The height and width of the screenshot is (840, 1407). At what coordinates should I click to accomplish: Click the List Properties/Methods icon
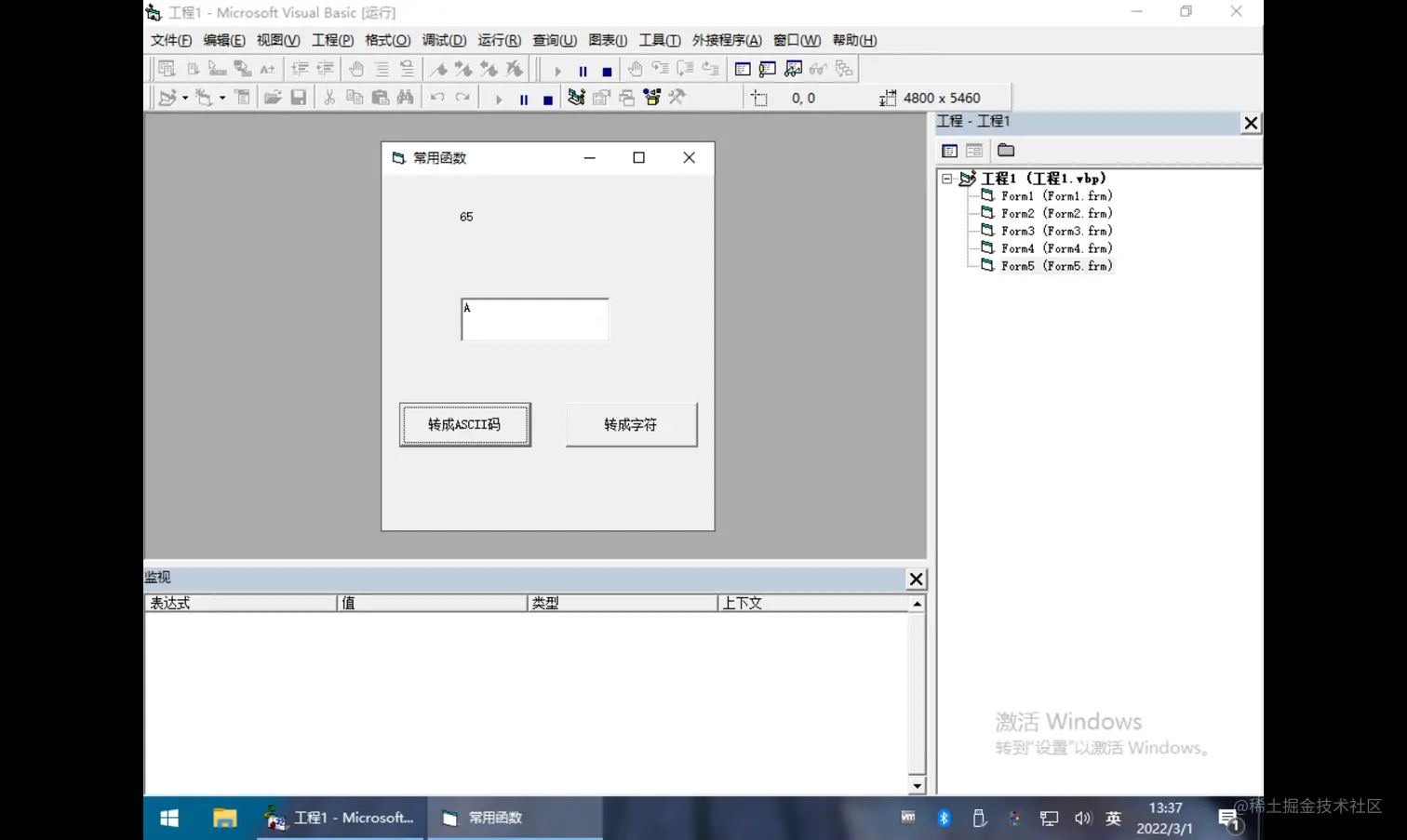[x=167, y=69]
